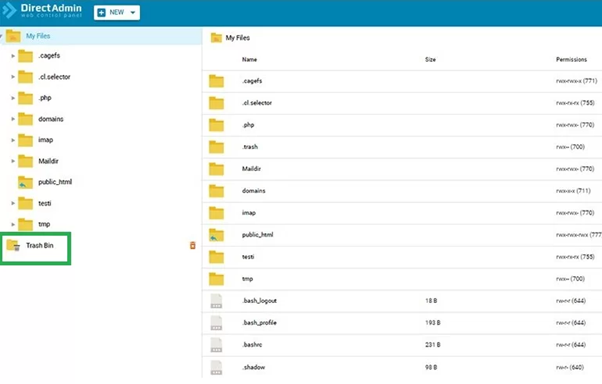Expand the .cagefs folder in tree
Screen dimensions: 602x384
13,56
